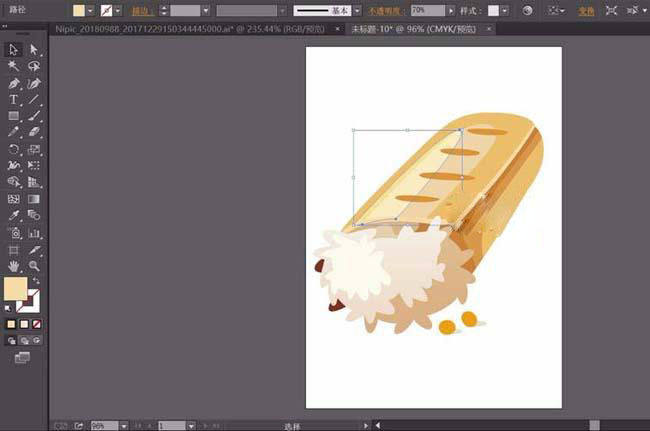Image resolution: width=650 pixels, height=431 pixels.
Task: Click the Isolate Selected Object icon
Action: tap(611, 10)
